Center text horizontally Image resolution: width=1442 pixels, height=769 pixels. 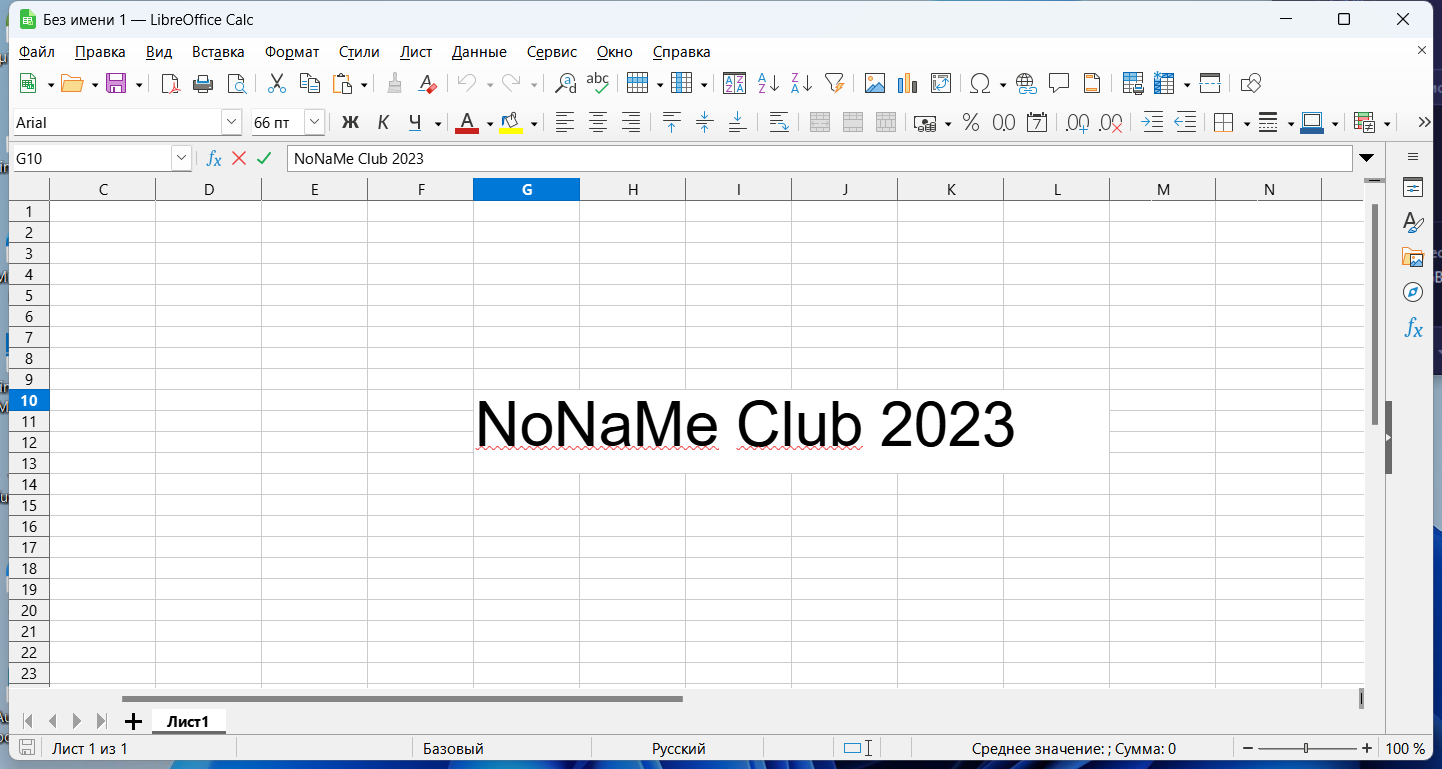[x=598, y=123]
